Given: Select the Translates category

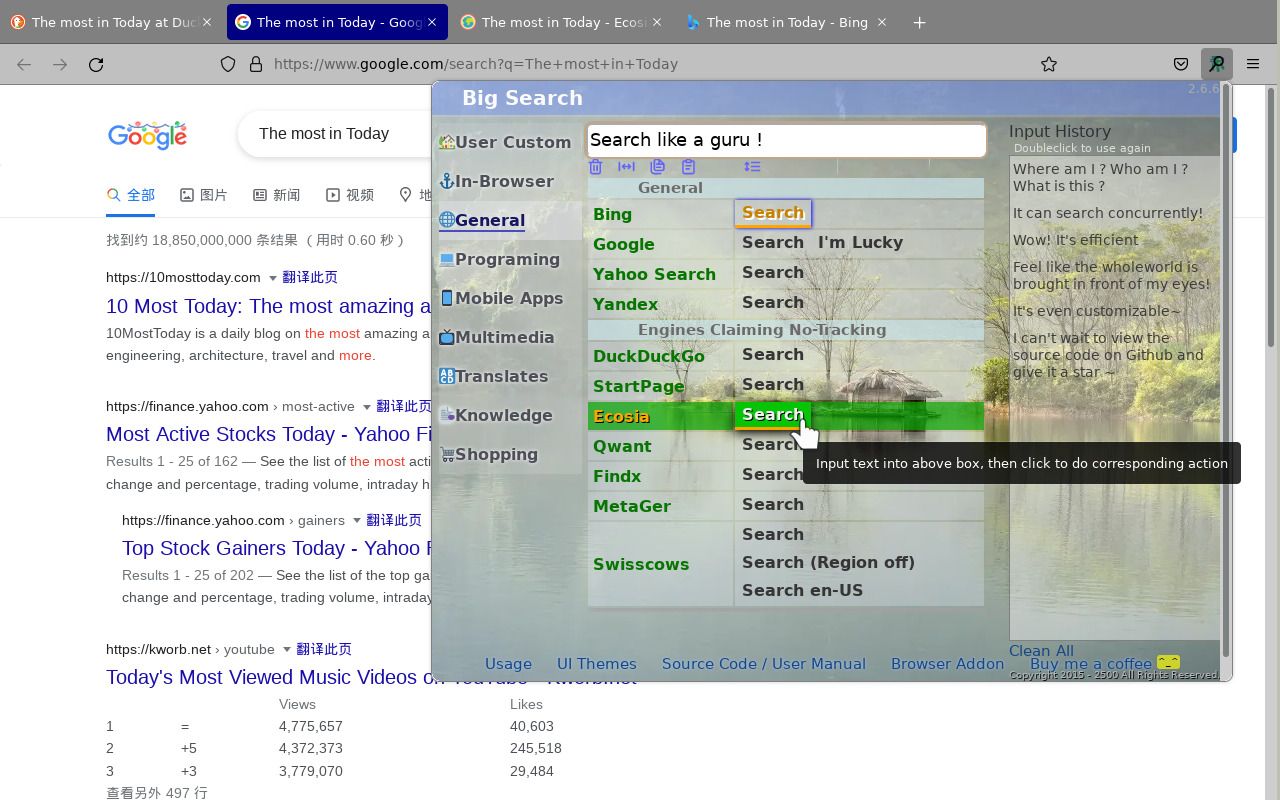Looking at the screenshot, I should click(x=493, y=376).
